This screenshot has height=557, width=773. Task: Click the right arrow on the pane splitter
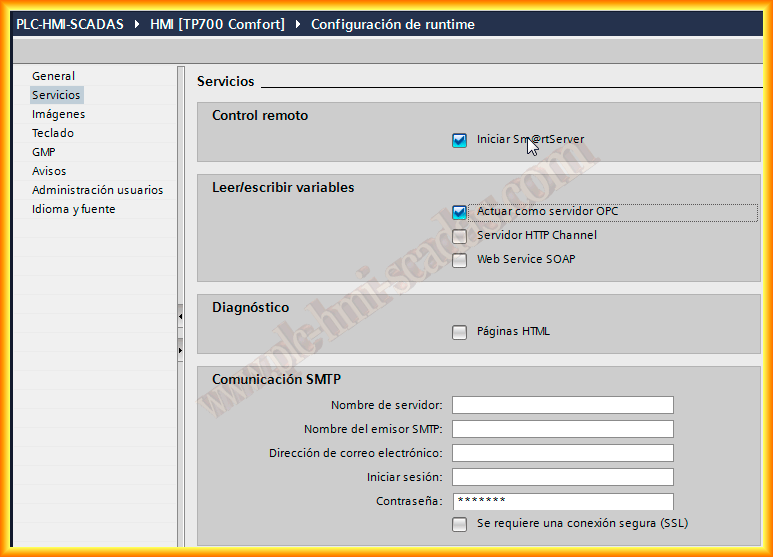180,351
